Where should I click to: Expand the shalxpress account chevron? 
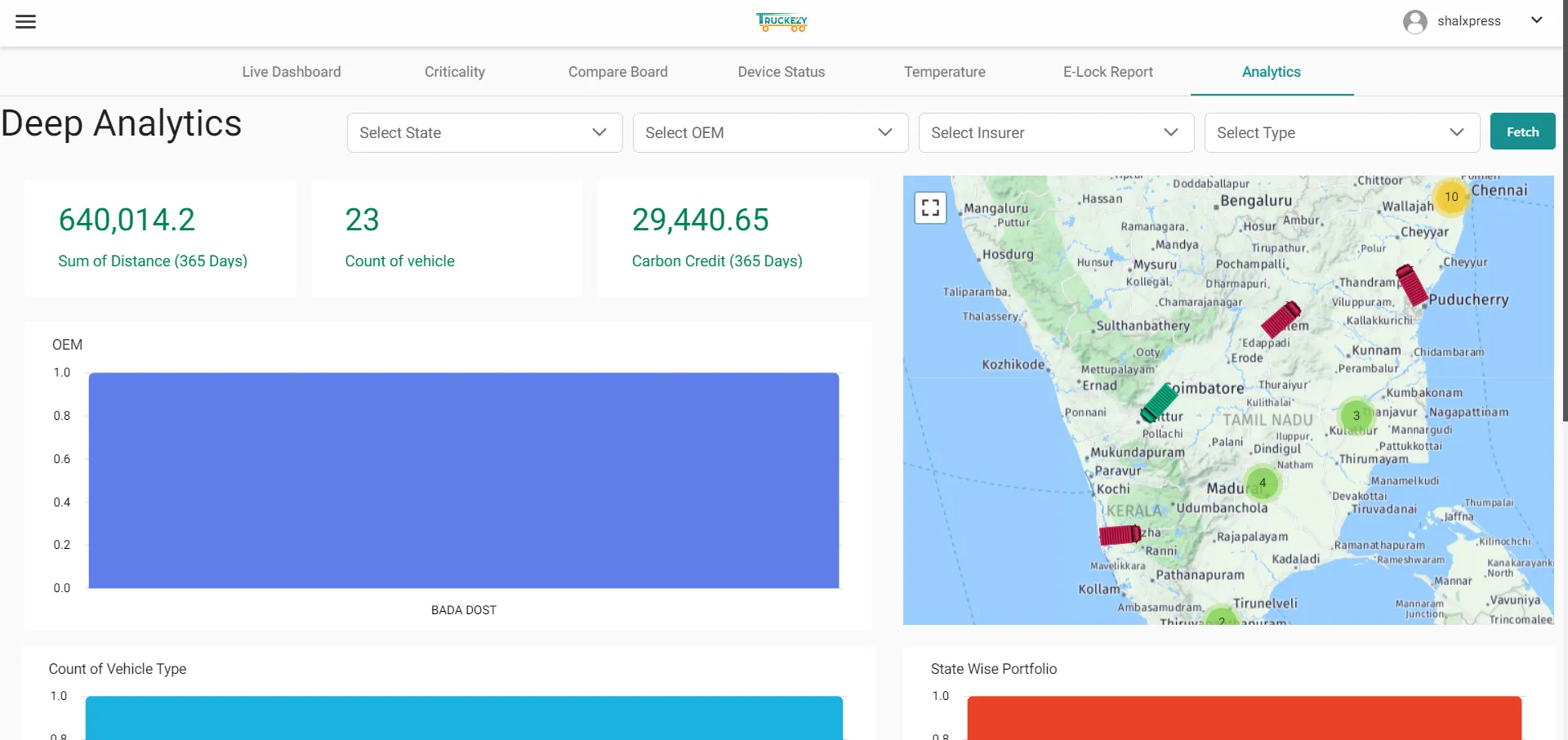point(1536,20)
